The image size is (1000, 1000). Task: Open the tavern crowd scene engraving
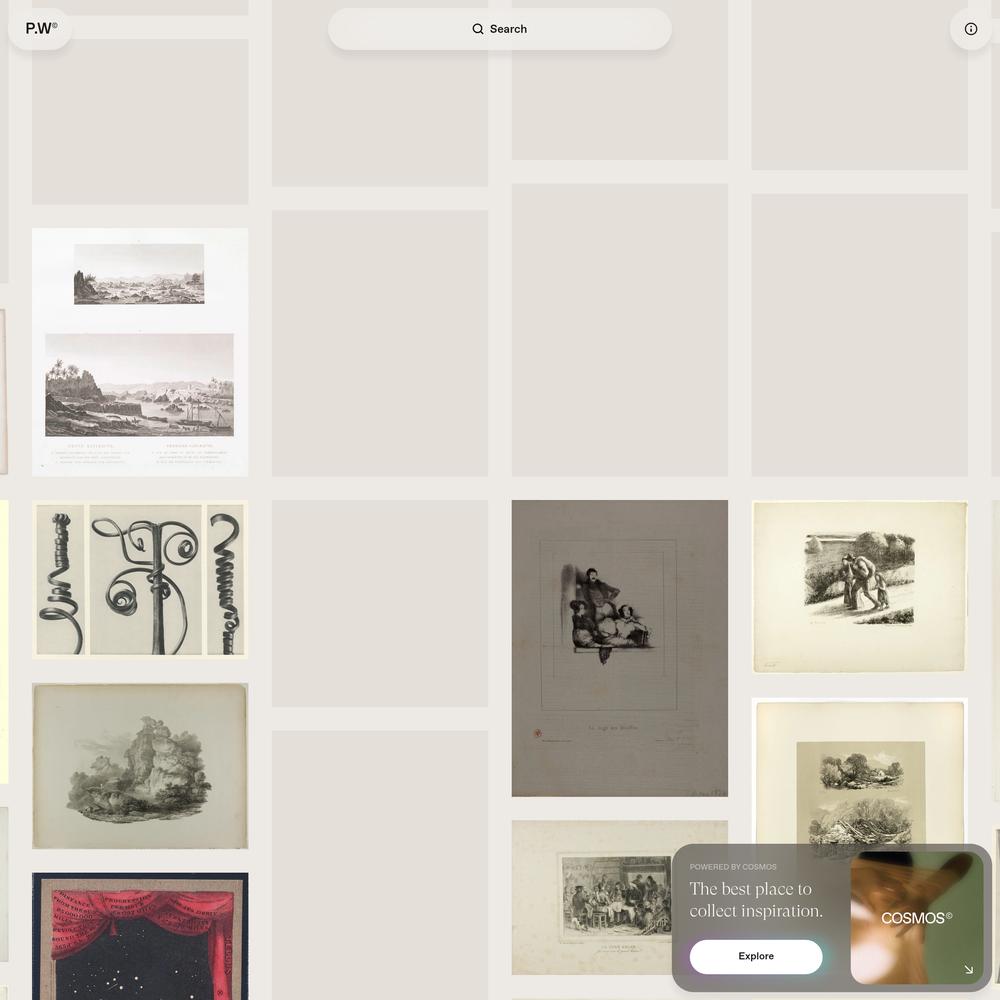593,897
